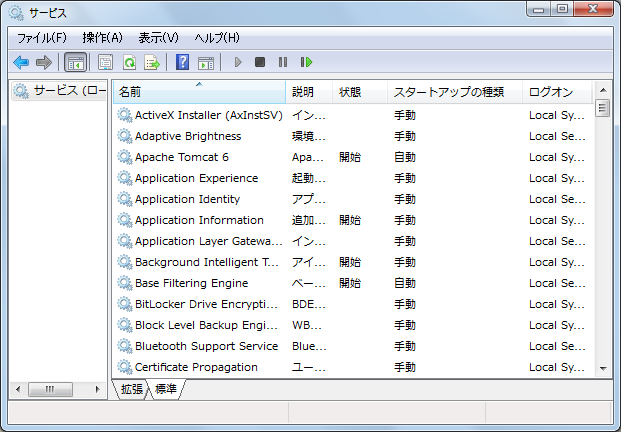Screen dimensions: 621x432
Task: Switch to the 拡張 tab
Action: [132, 389]
